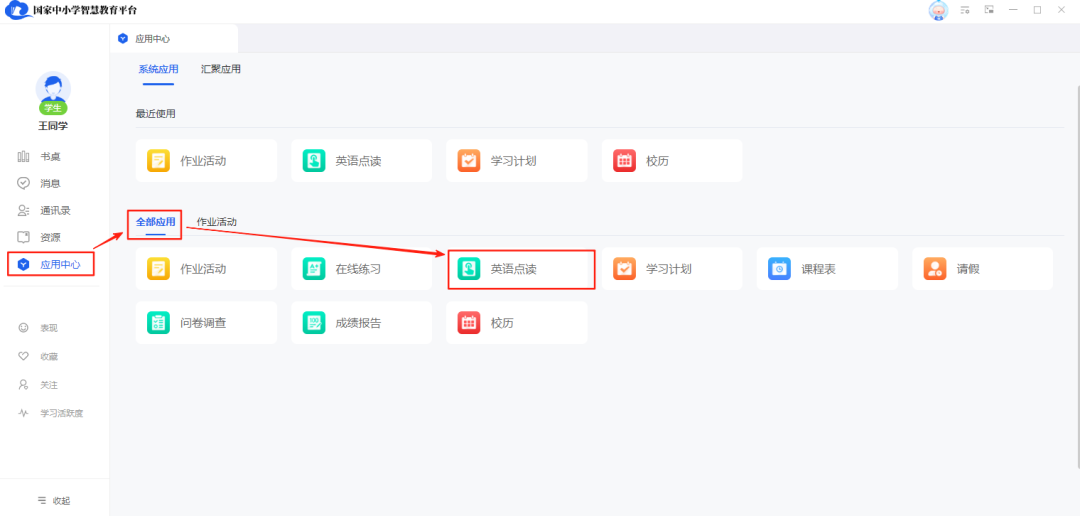Open the 问卷调查 survey app

[206, 323]
